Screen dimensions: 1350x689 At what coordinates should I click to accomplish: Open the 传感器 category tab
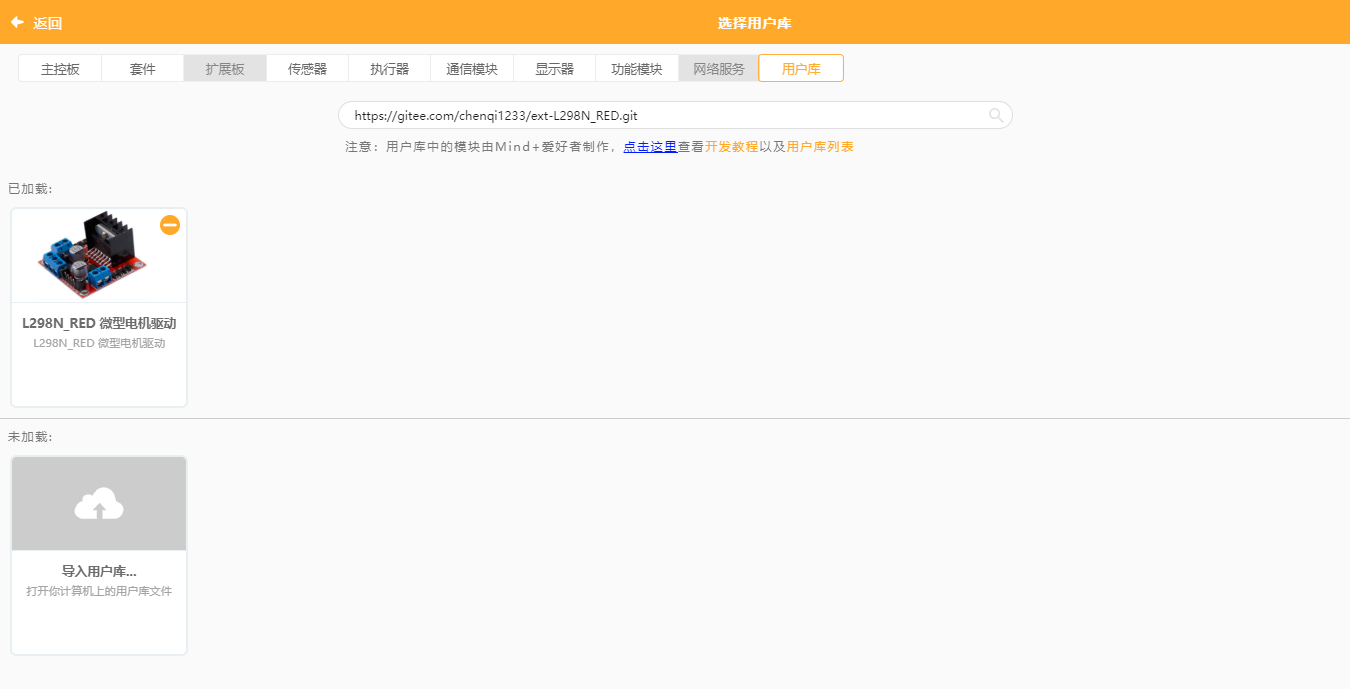pyautogui.click(x=307, y=69)
